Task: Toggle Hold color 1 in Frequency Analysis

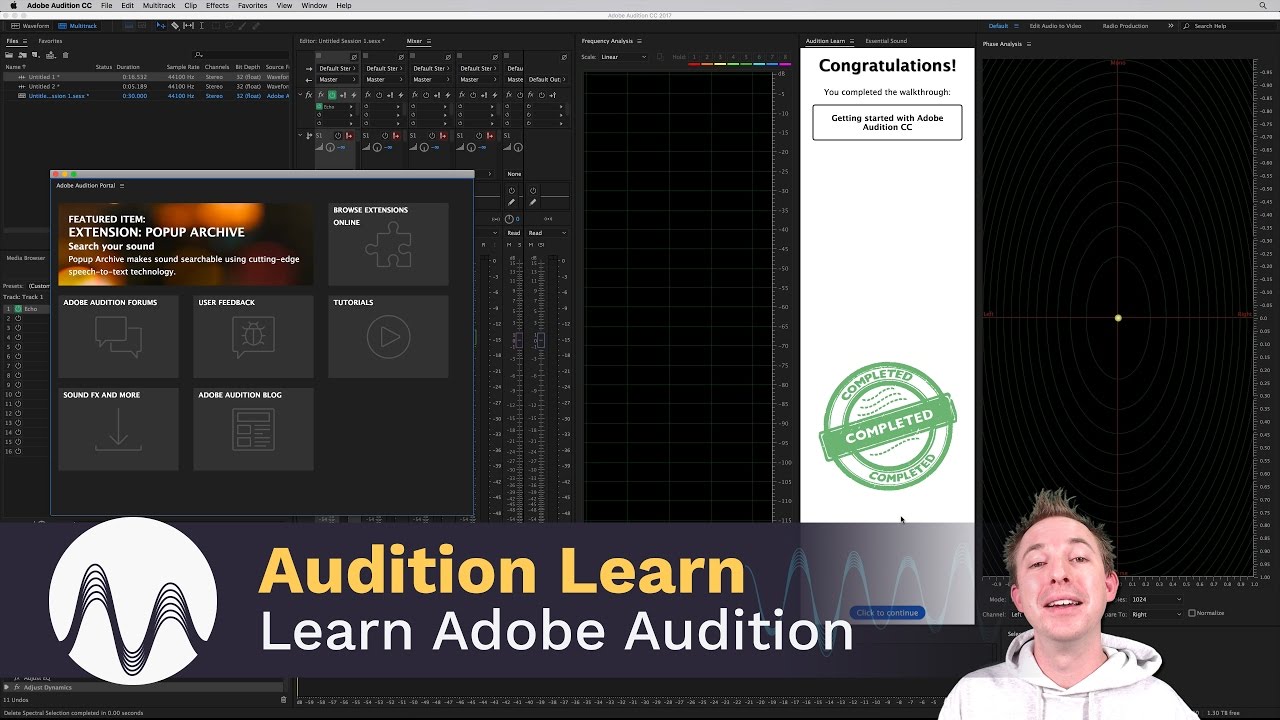Action: (x=694, y=59)
